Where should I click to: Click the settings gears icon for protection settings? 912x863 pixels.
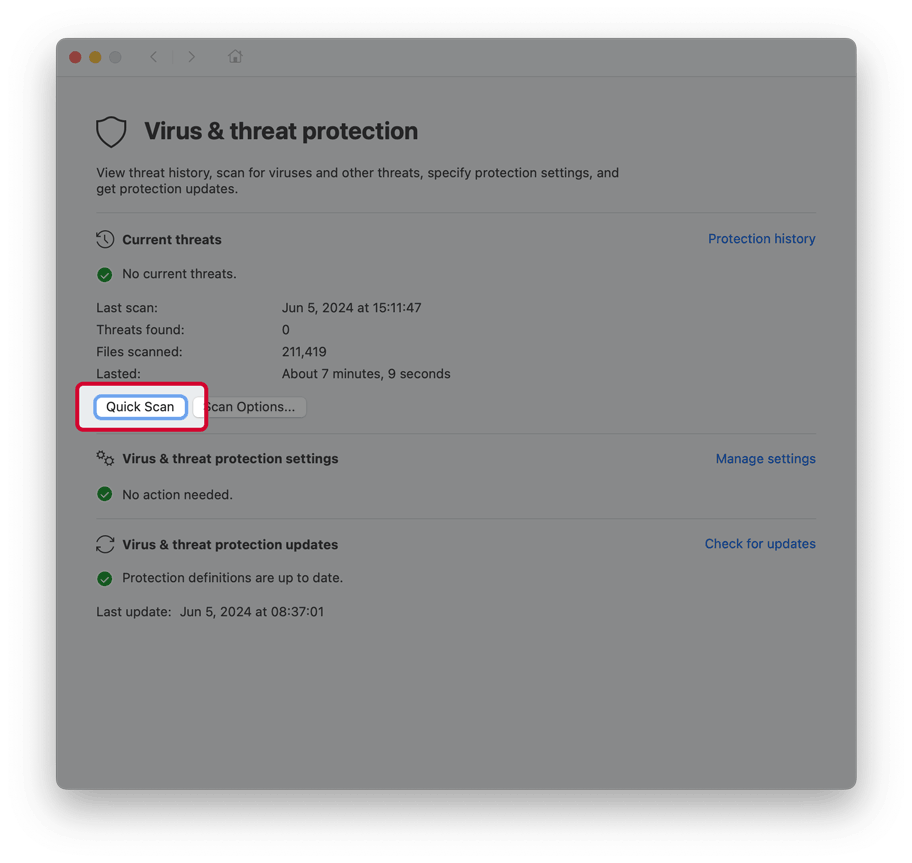pyautogui.click(x=105, y=458)
